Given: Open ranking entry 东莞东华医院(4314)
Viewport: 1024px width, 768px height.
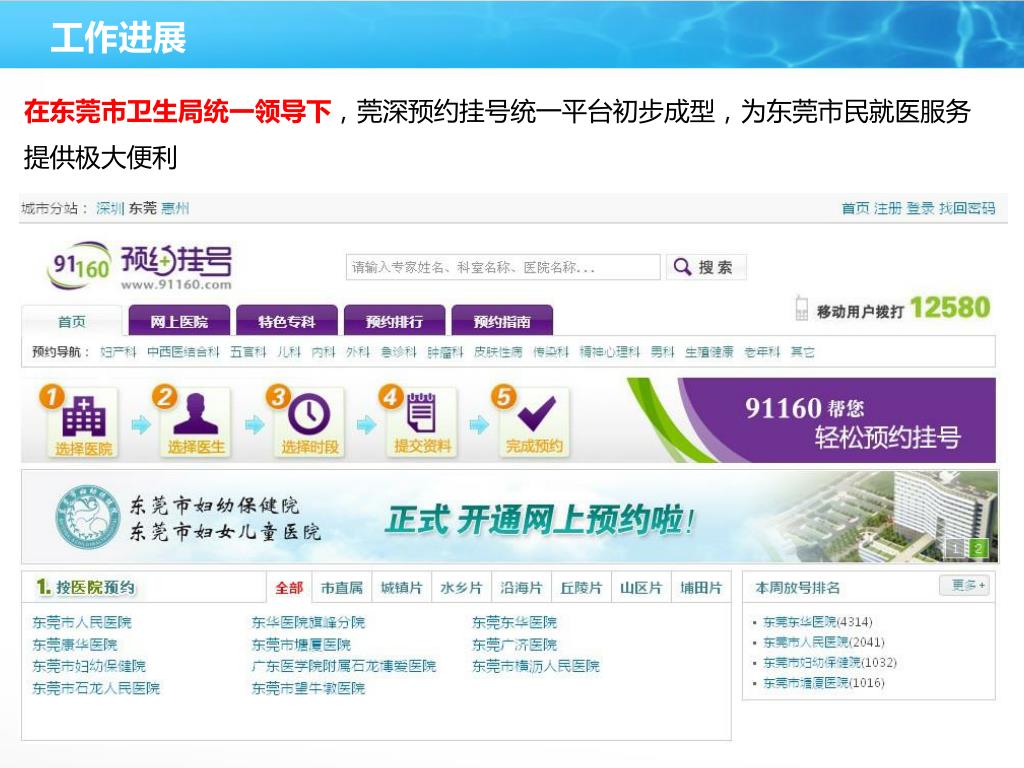Looking at the screenshot, I should (x=818, y=622).
